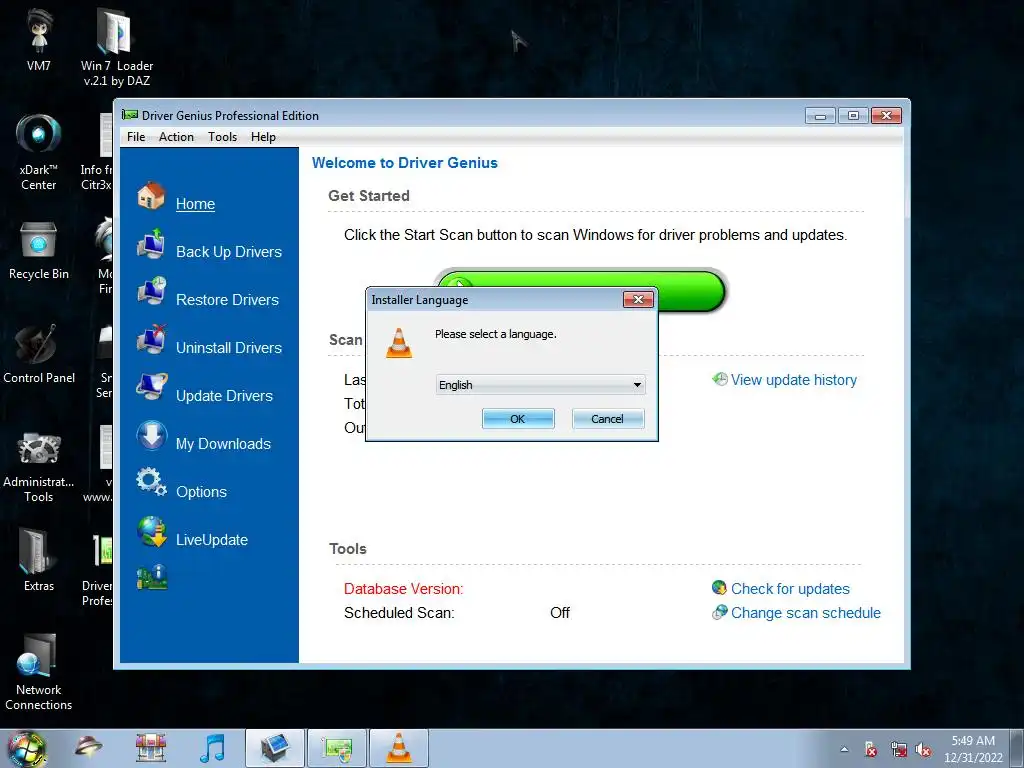Open the Action menu

(176, 136)
